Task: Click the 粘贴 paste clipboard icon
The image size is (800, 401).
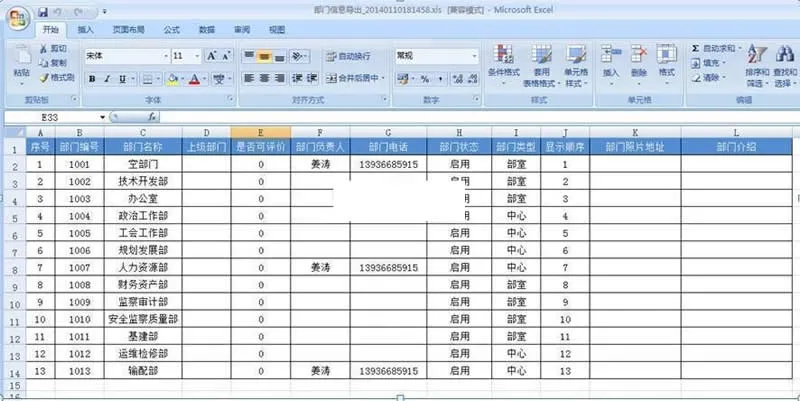Action: point(21,56)
